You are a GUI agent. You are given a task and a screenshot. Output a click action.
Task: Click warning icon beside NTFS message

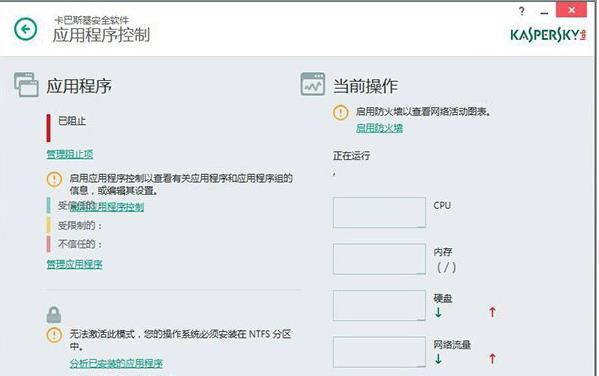coord(54,335)
